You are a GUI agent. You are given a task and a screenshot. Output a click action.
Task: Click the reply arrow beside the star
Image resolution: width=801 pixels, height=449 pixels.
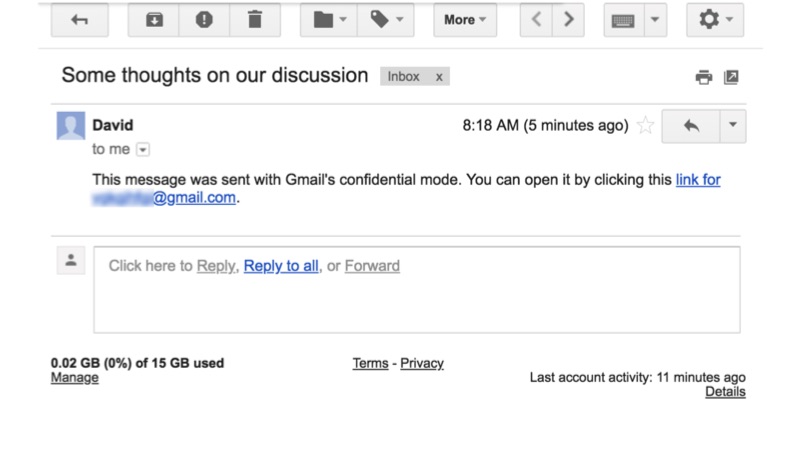pyautogui.click(x=690, y=125)
